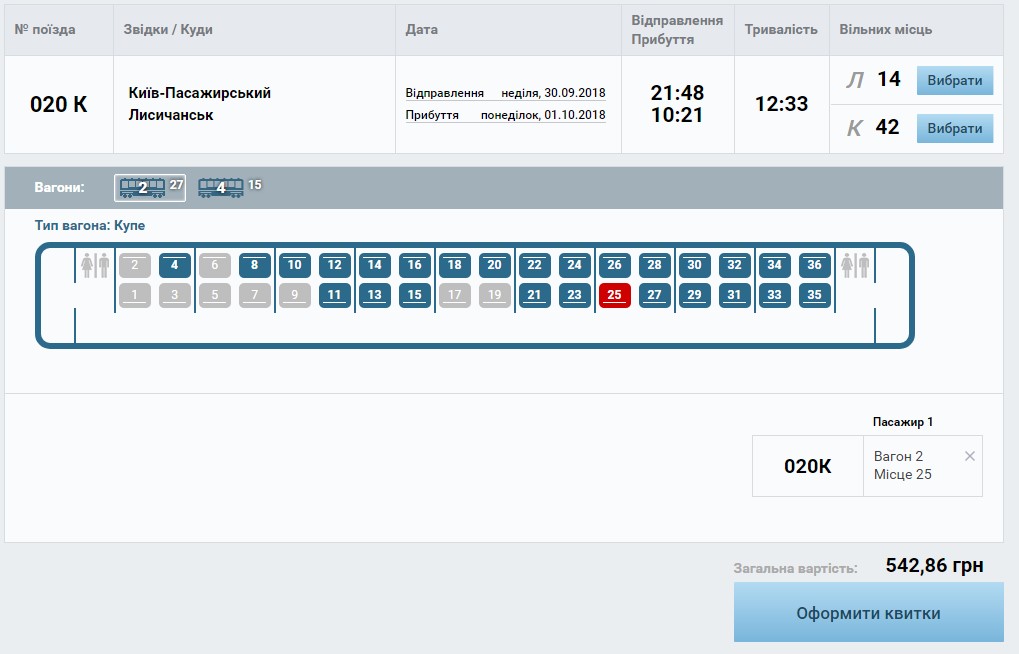The height and width of the screenshot is (654, 1019).
Task: Select seat 11 on lower row
Action: [x=334, y=295]
